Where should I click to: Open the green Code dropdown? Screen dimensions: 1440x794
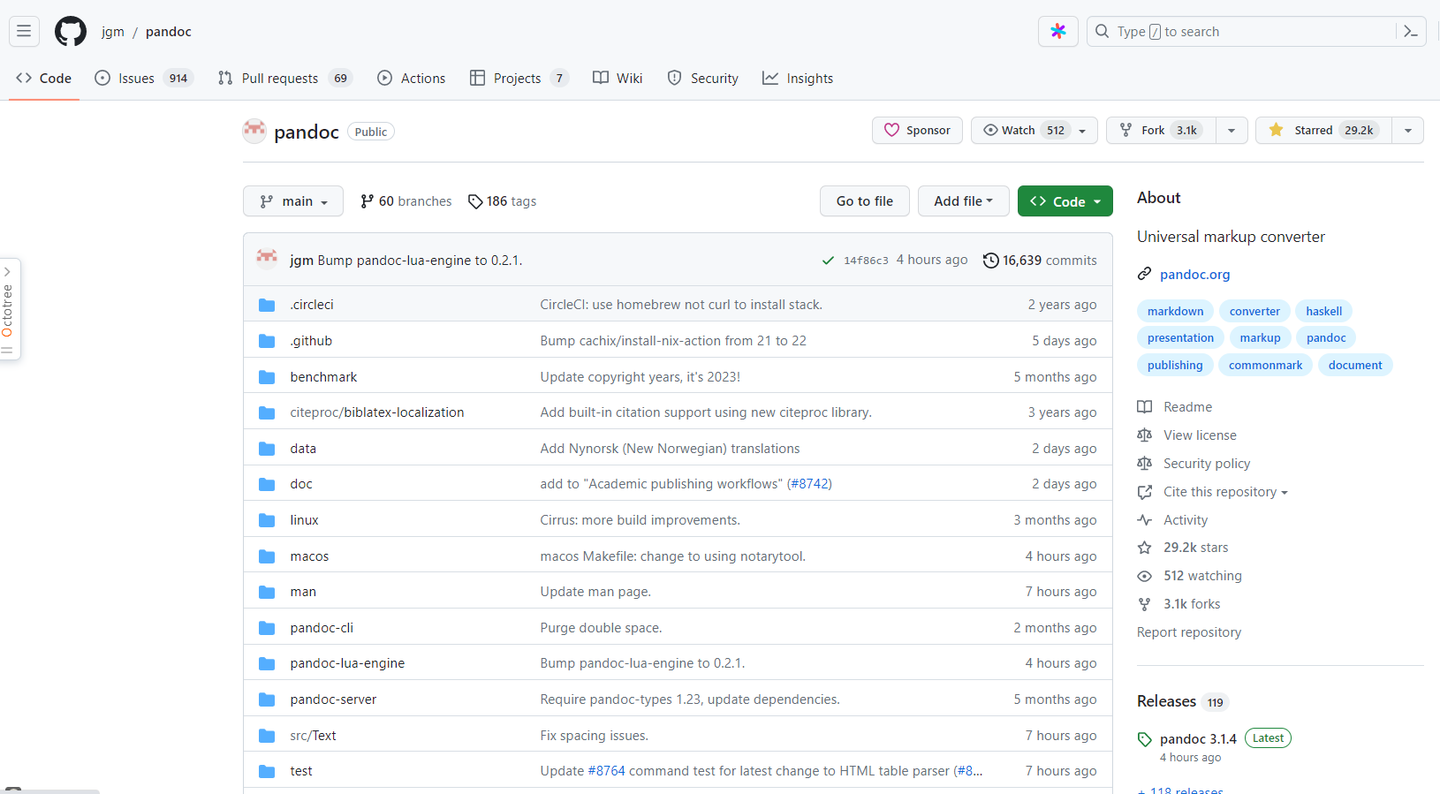pos(1064,201)
